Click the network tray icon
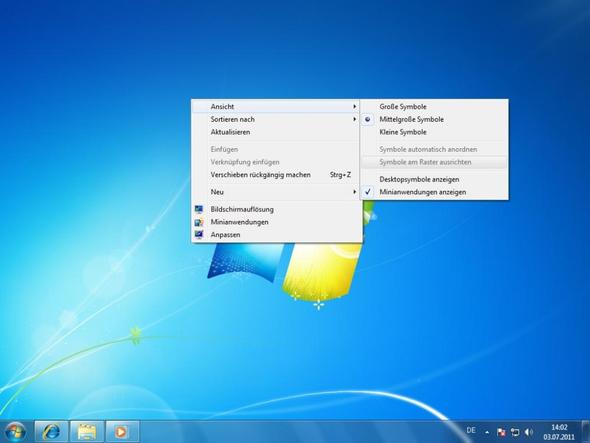Image resolution: width=590 pixels, height=443 pixels. (x=515, y=432)
